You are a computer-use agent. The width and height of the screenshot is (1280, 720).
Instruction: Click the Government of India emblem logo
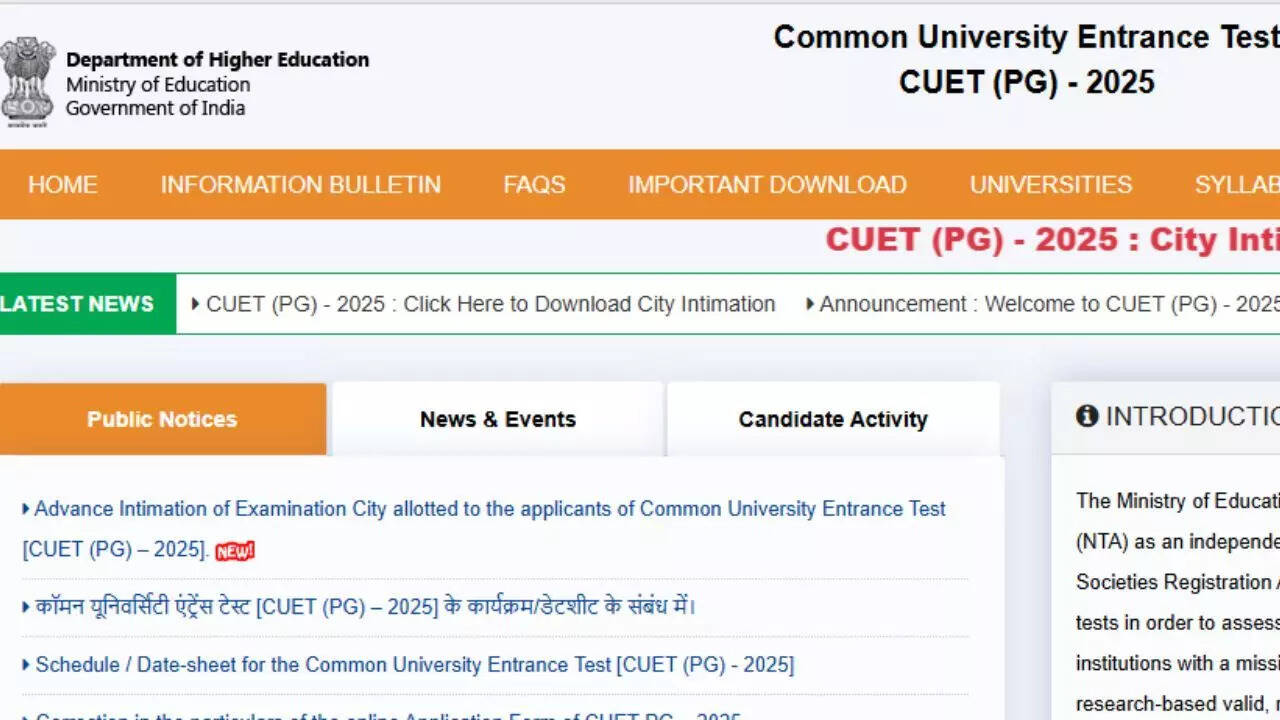(27, 82)
